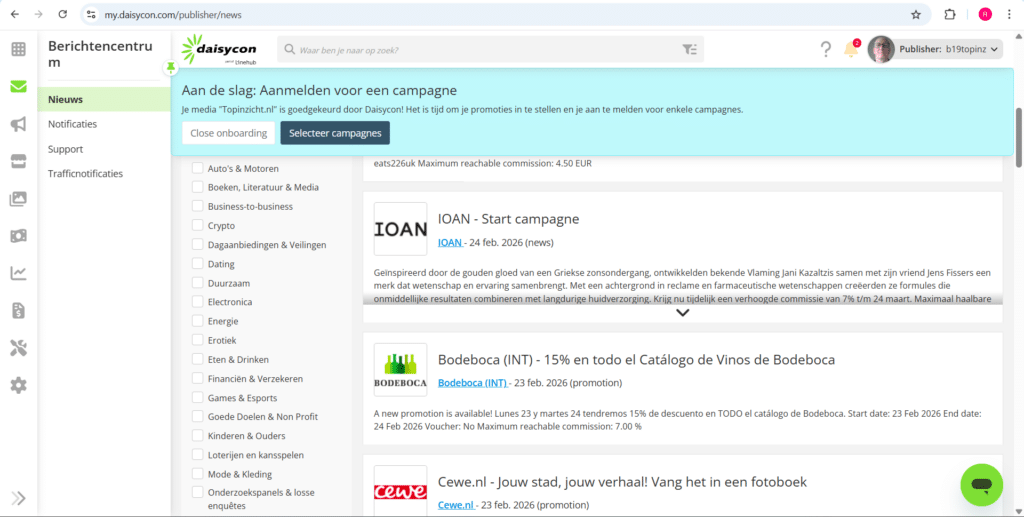Expand the IOAN news article chevron
1024x517 pixels.
pos(682,313)
